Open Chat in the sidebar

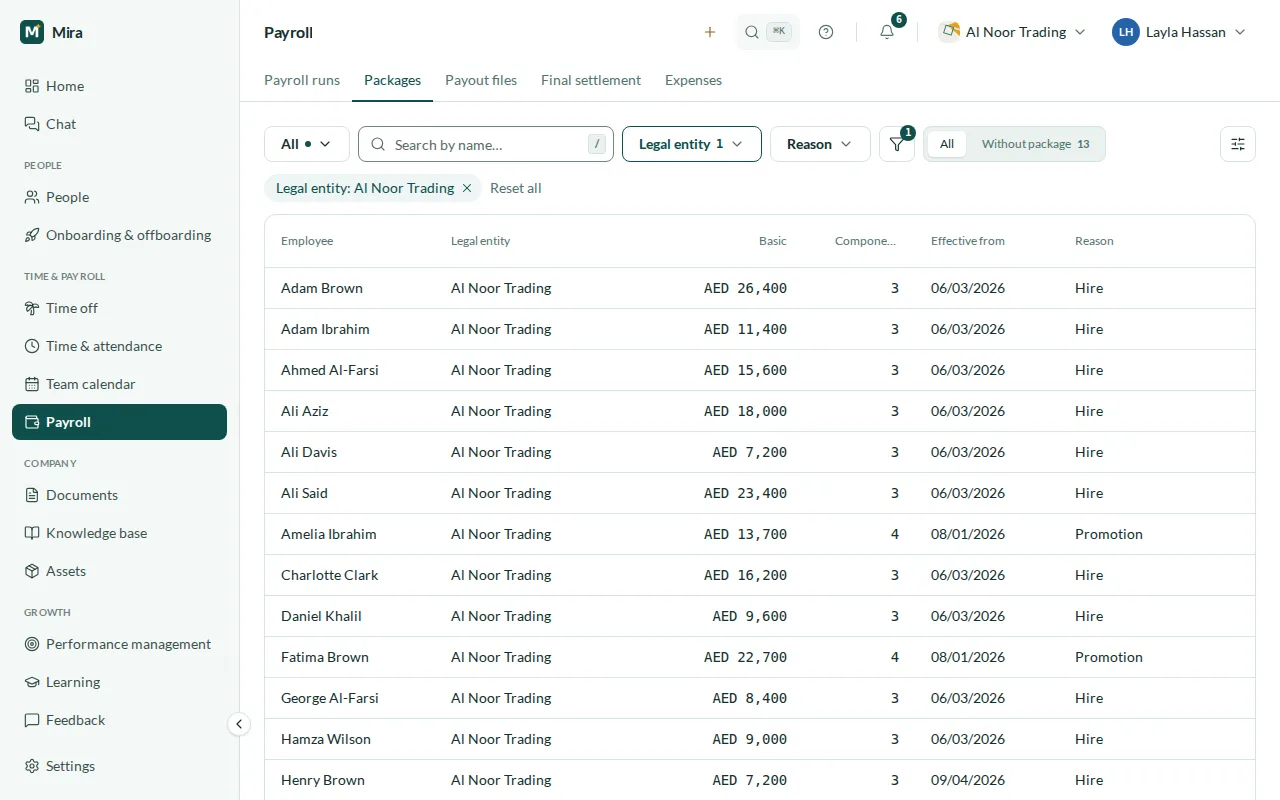coord(119,124)
